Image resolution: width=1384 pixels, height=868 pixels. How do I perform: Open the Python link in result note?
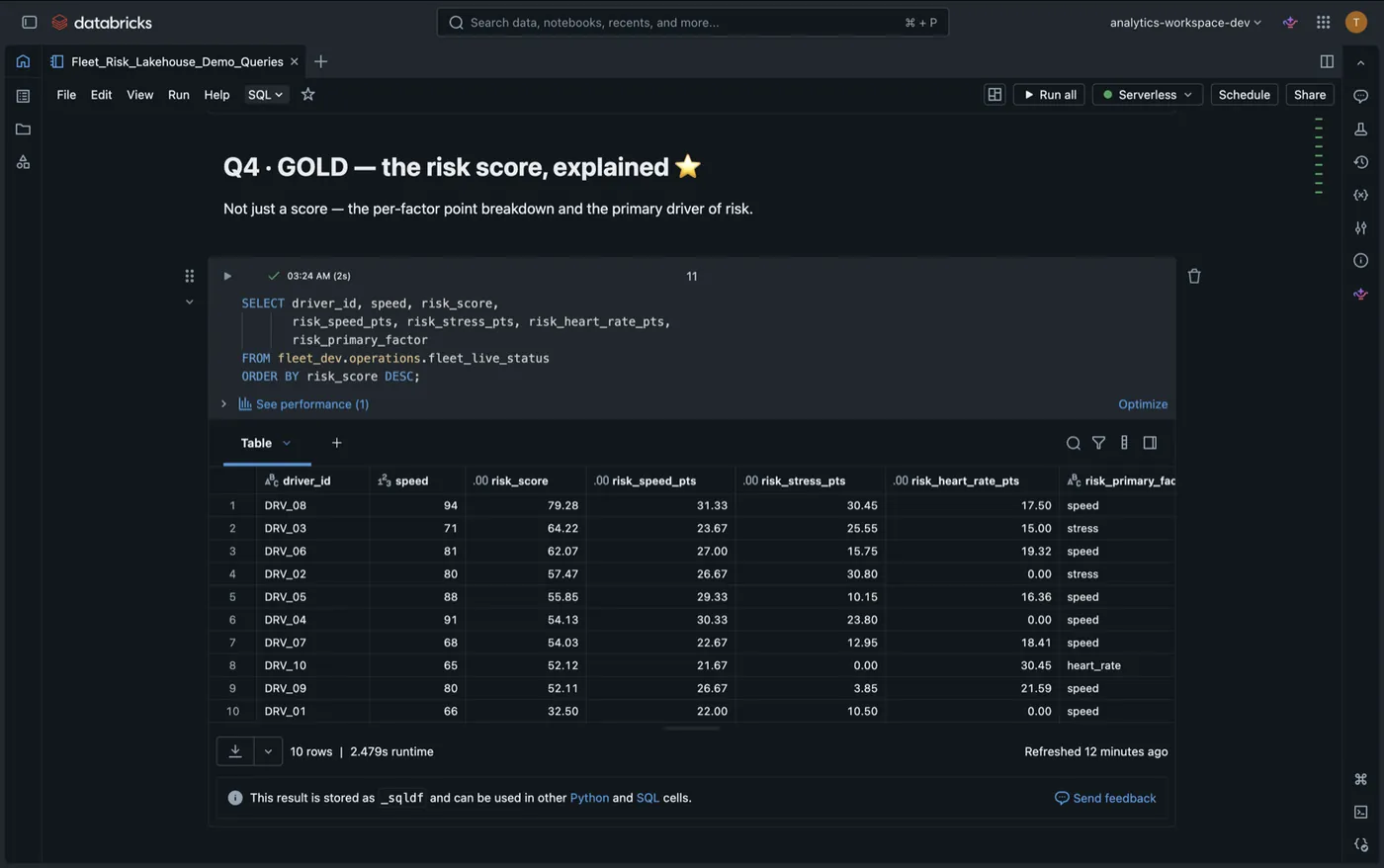point(589,798)
